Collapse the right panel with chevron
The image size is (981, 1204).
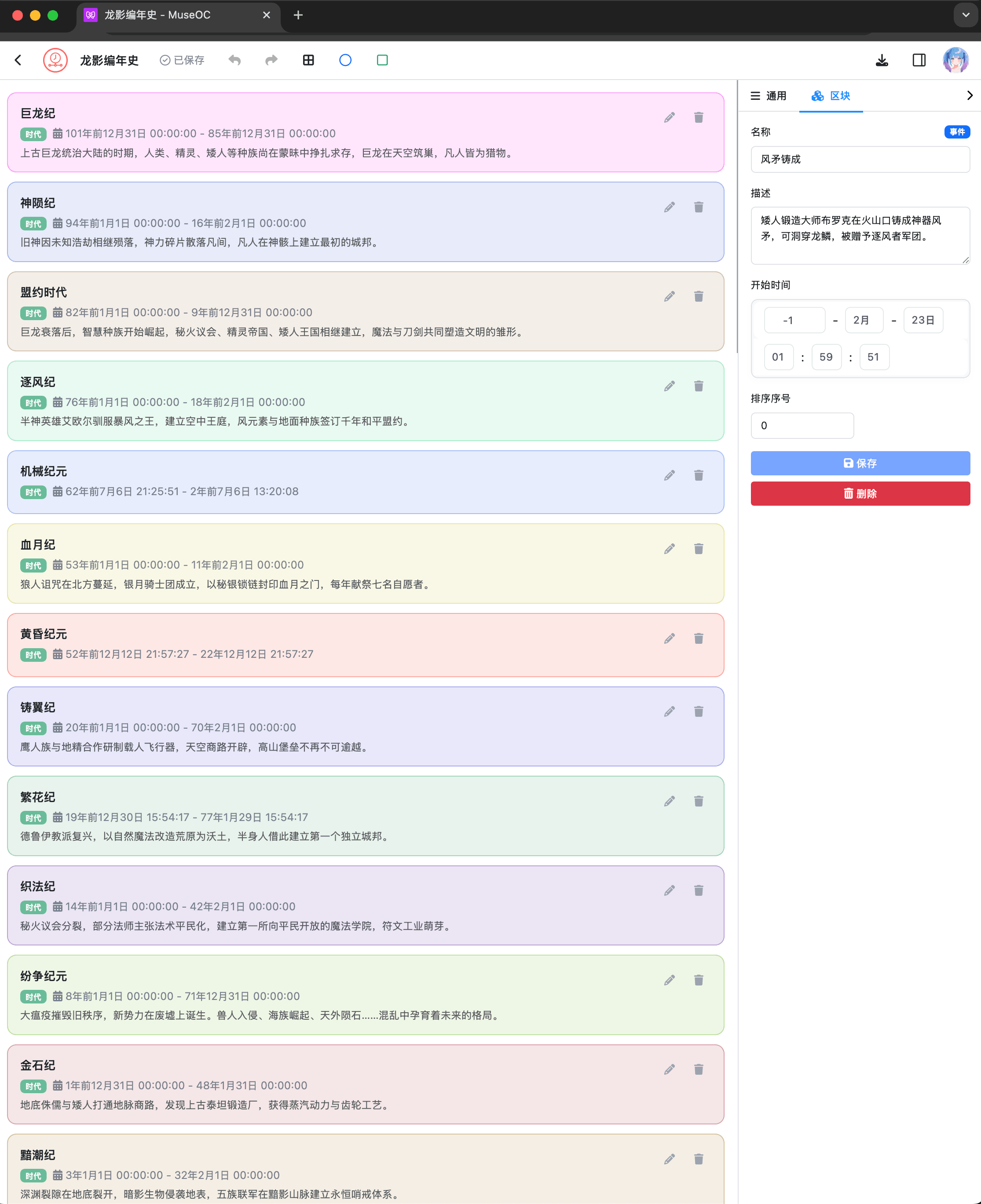[969, 95]
